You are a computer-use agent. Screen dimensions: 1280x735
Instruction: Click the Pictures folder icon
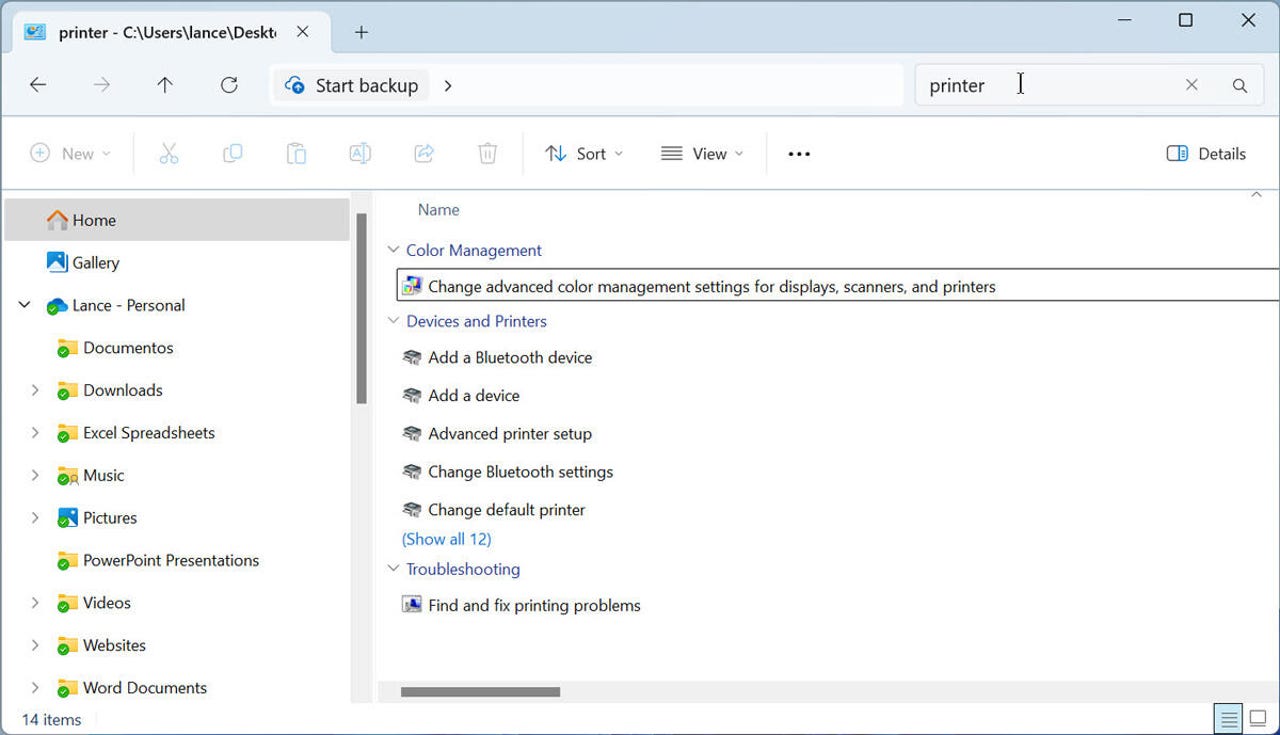point(67,518)
